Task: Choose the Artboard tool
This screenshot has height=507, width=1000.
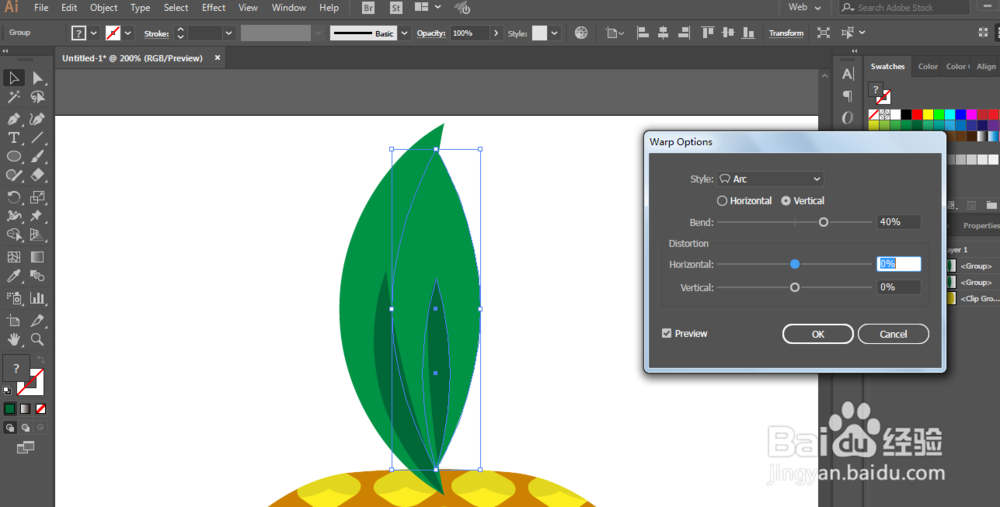Action: (13, 320)
